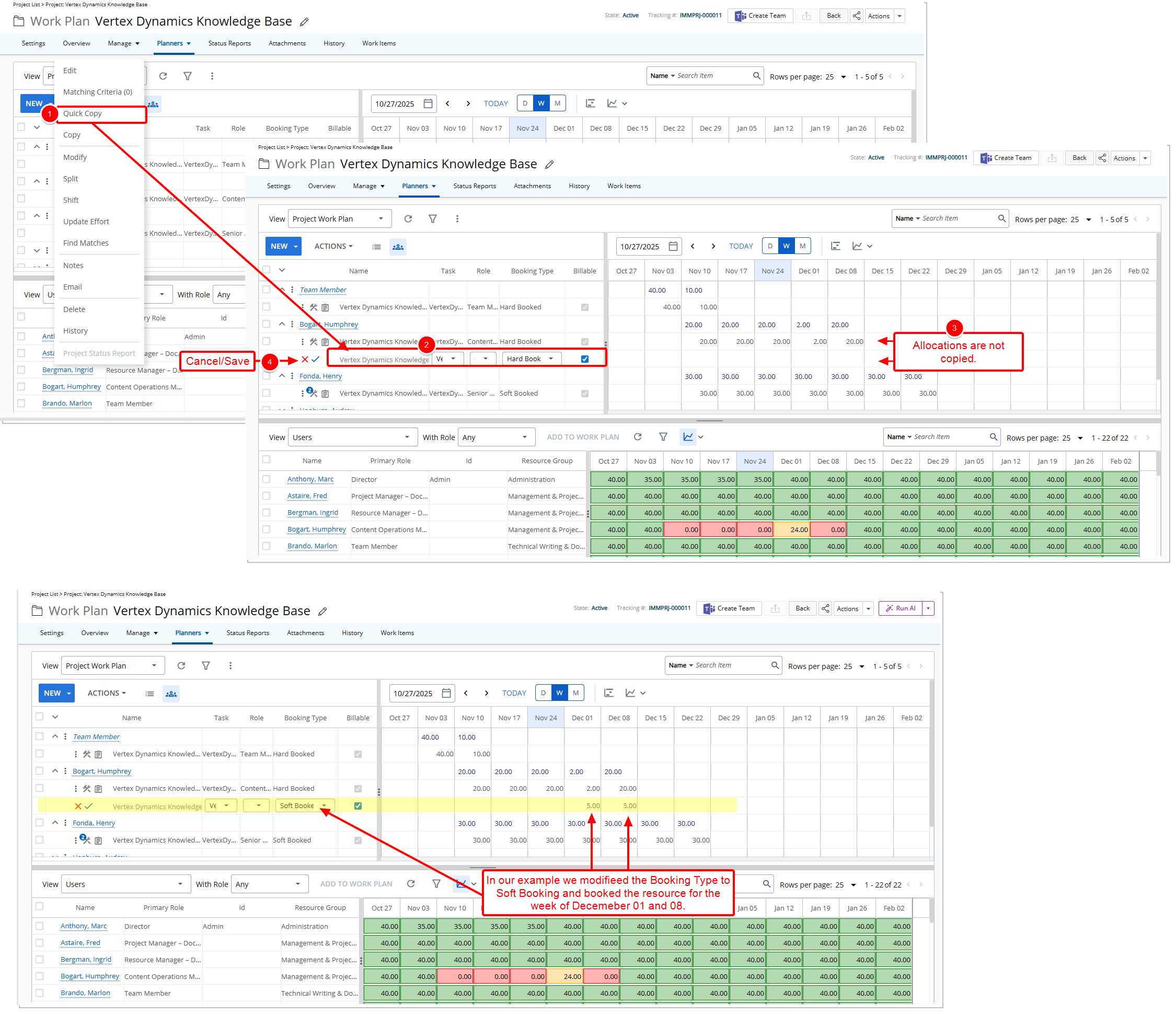Click the share icon next to Back button
Viewport: 1176px width, 1014px height.
coord(825,608)
